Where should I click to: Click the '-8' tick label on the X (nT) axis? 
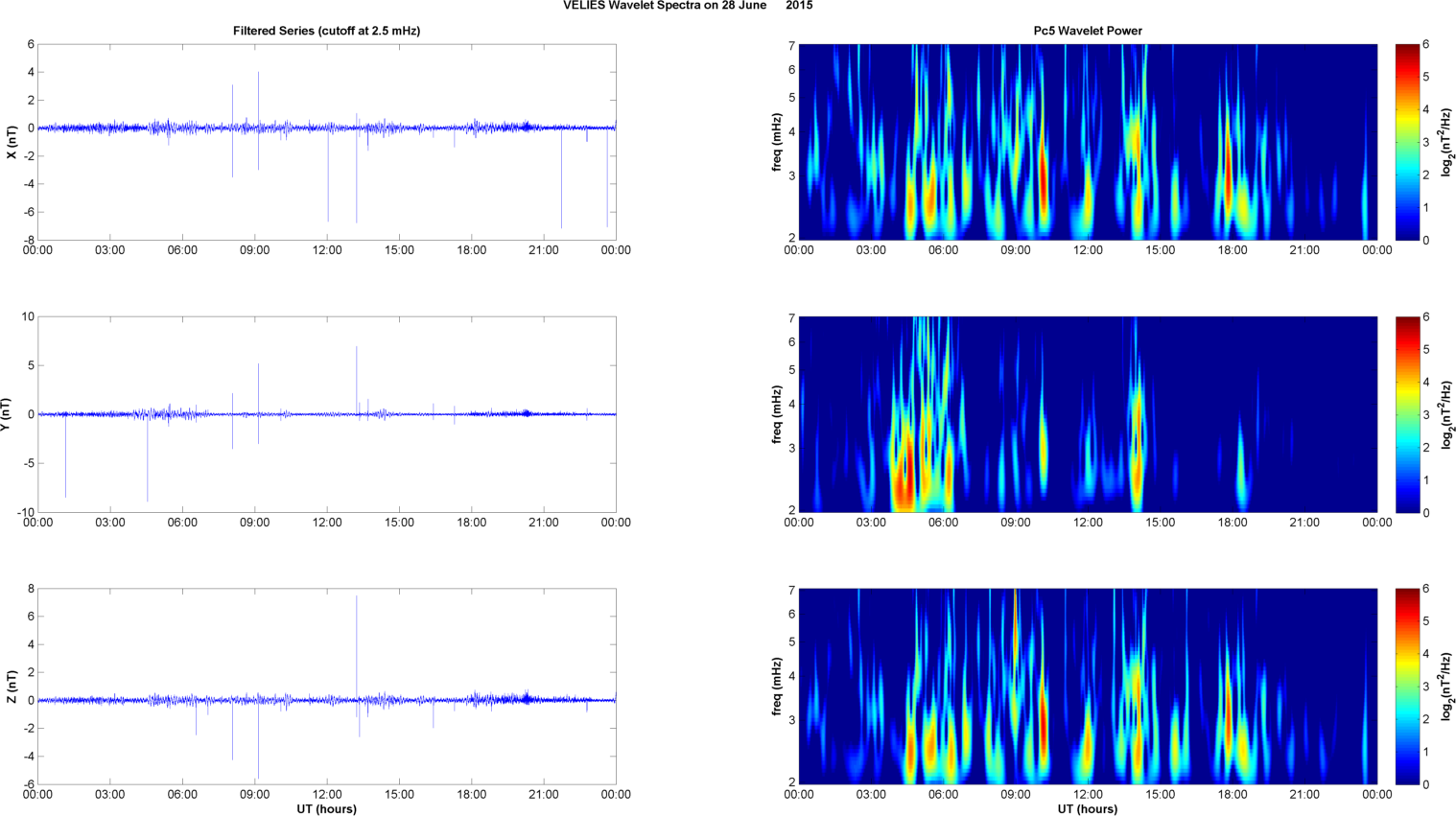pyautogui.click(x=29, y=240)
